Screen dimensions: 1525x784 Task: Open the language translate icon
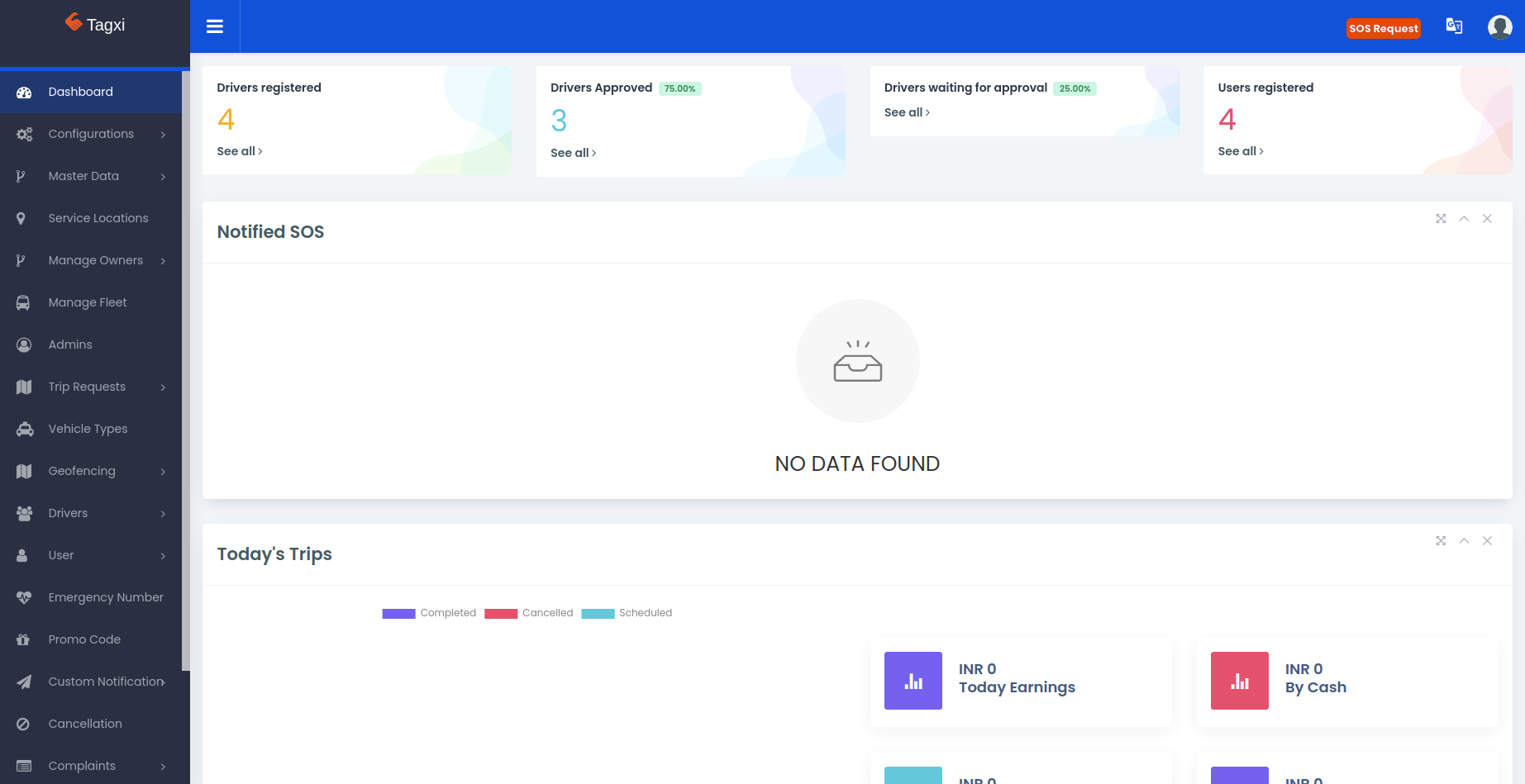click(x=1454, y=26)
